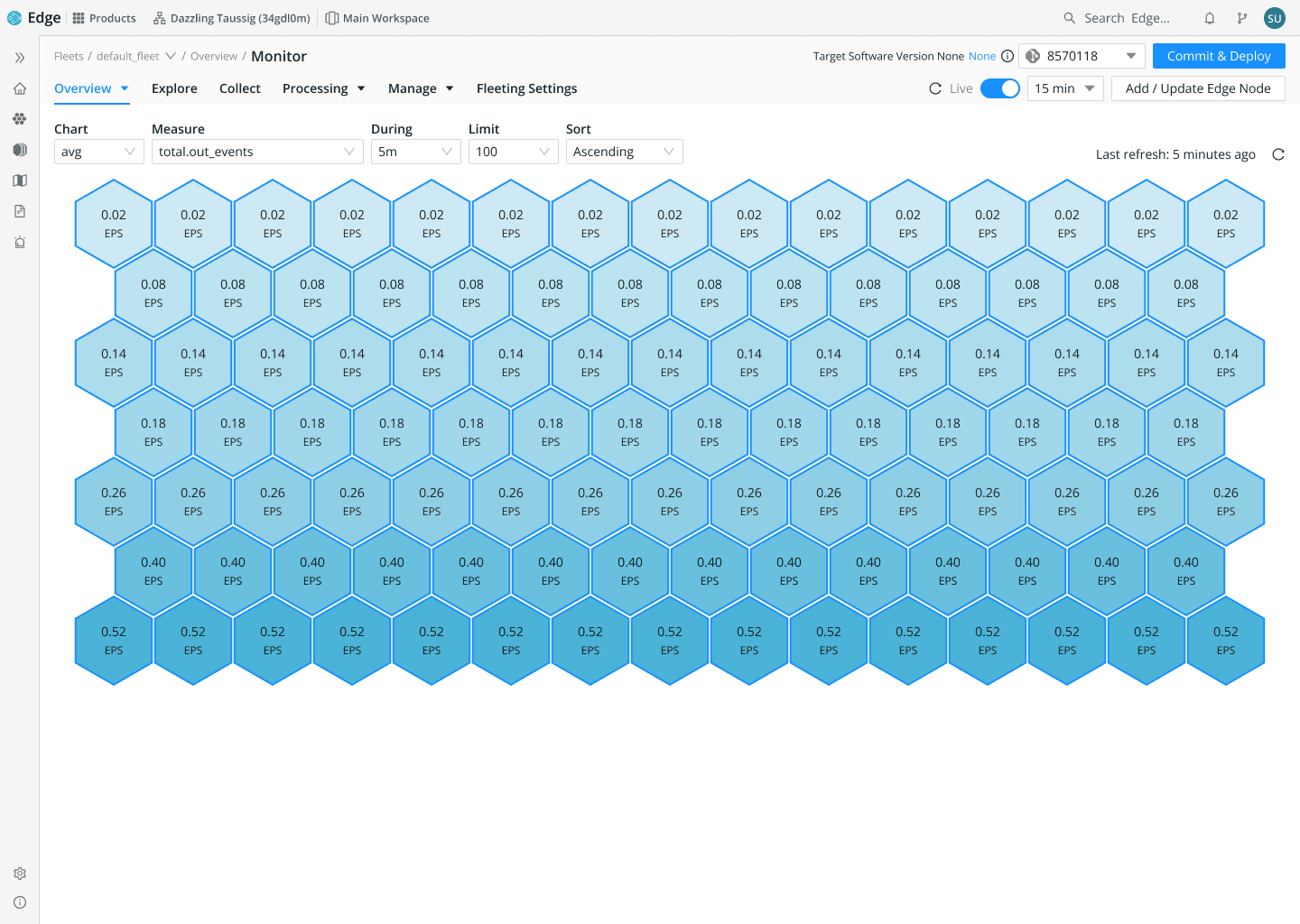Viewport: 1300px width, 924px height.
Task: Click the notifications bell in the top bar
Action: tap(1209, 17)
